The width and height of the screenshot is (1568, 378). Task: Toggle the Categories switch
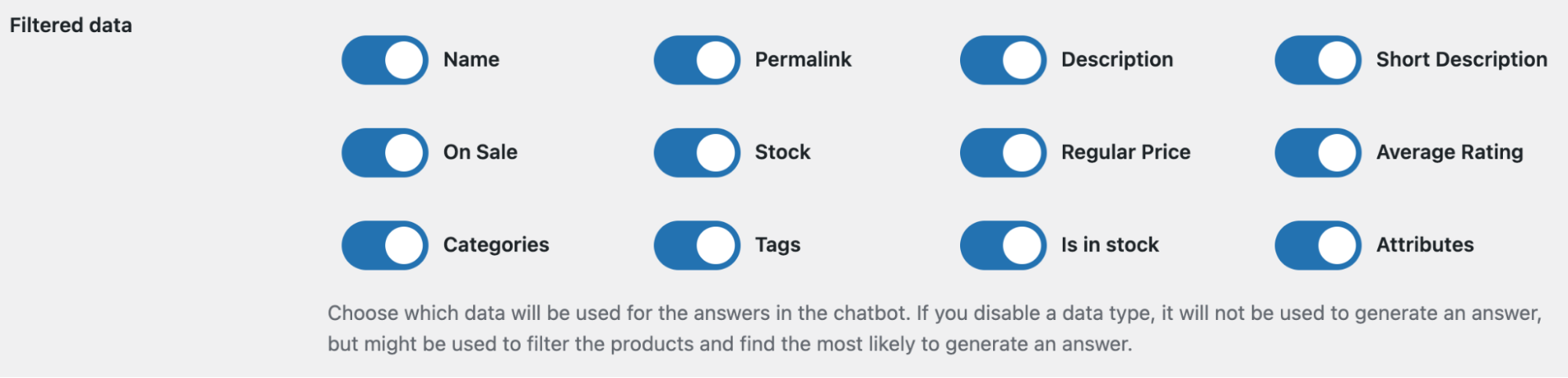point(384,245)
